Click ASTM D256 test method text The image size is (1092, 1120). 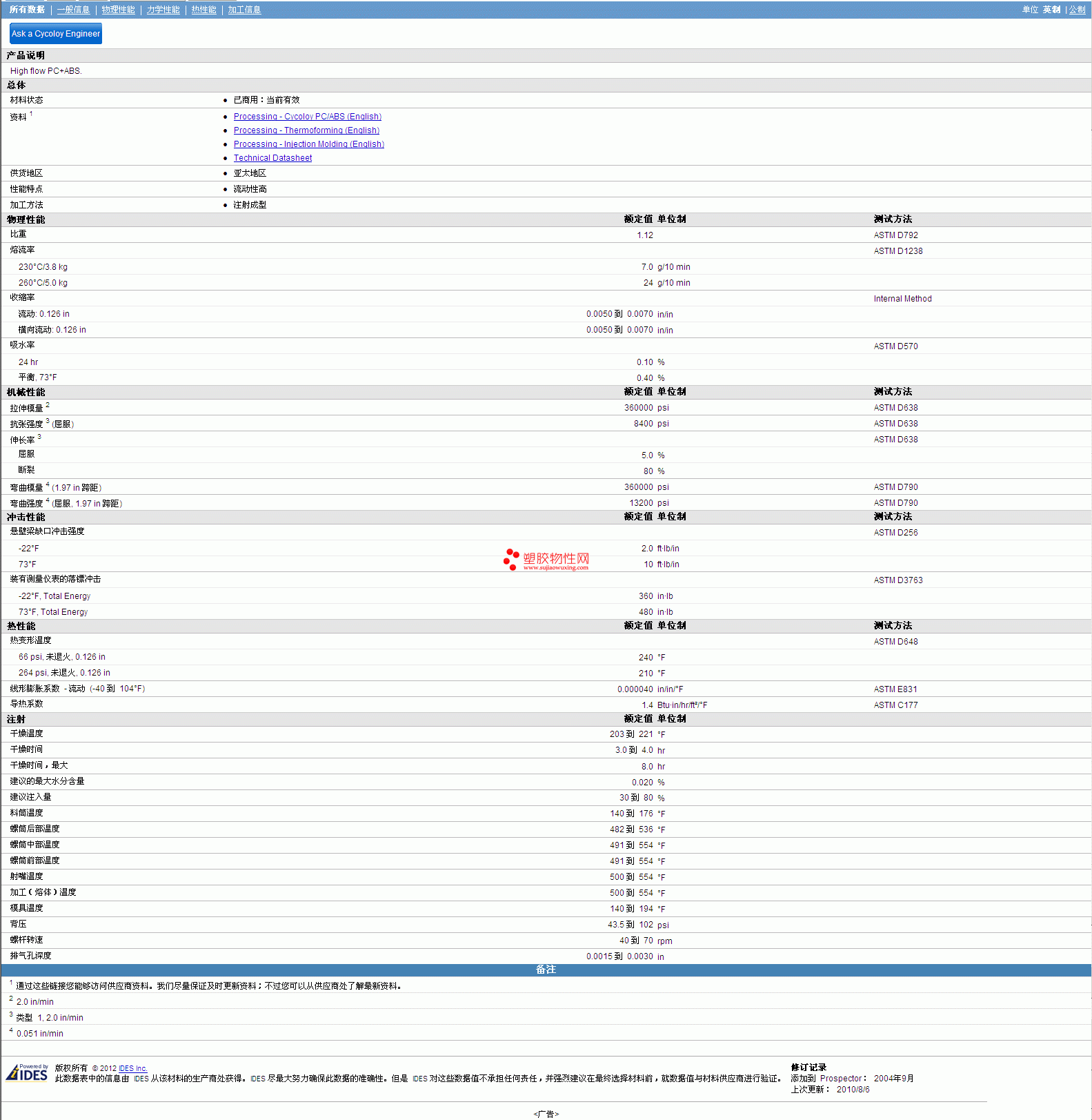pyautogui.click(x=895, y=533)
